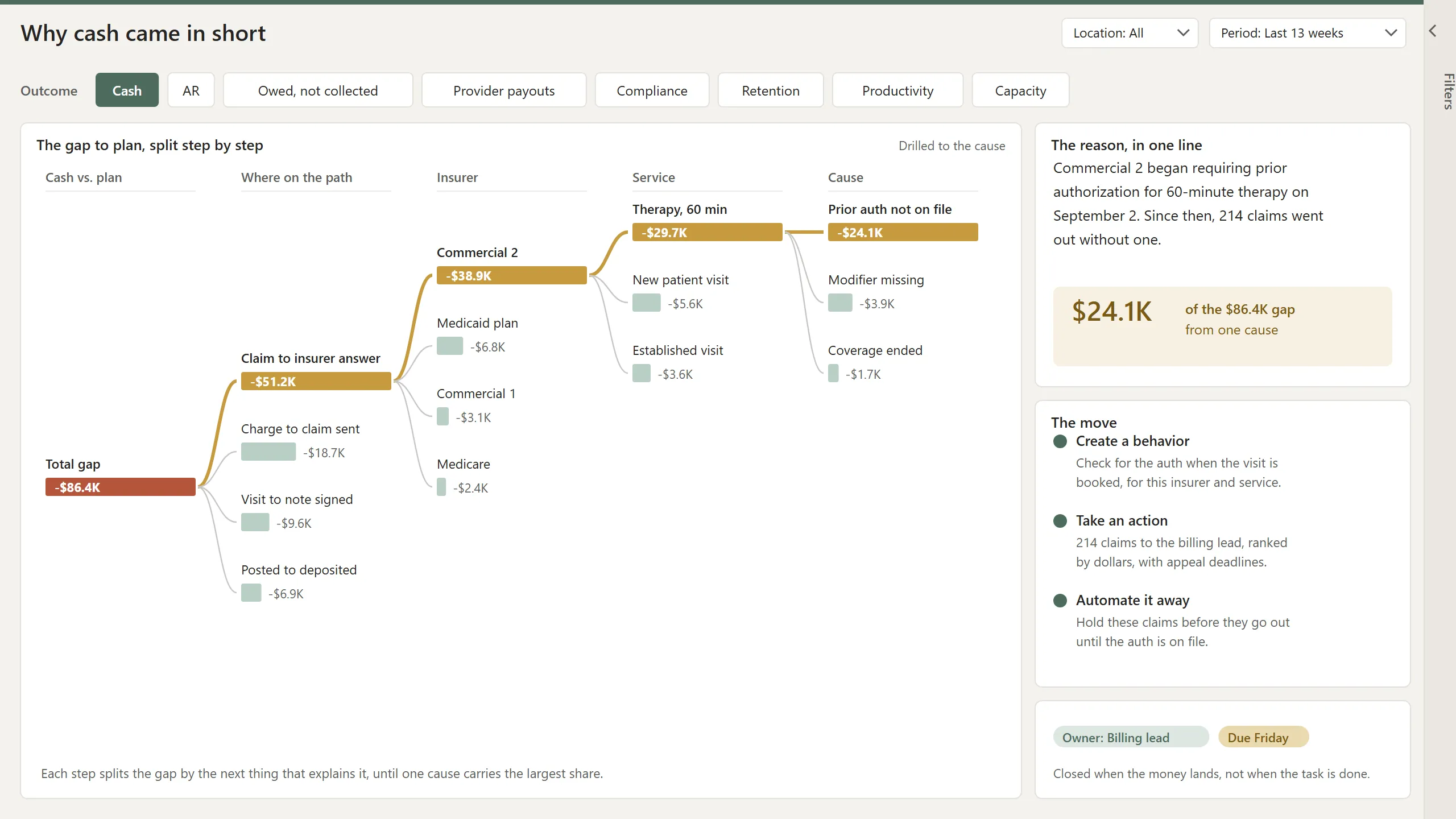This screenshot has height=819, width=1456.
Task: Click the $24.1K summary card
Action: click(x=1223, y=326)
